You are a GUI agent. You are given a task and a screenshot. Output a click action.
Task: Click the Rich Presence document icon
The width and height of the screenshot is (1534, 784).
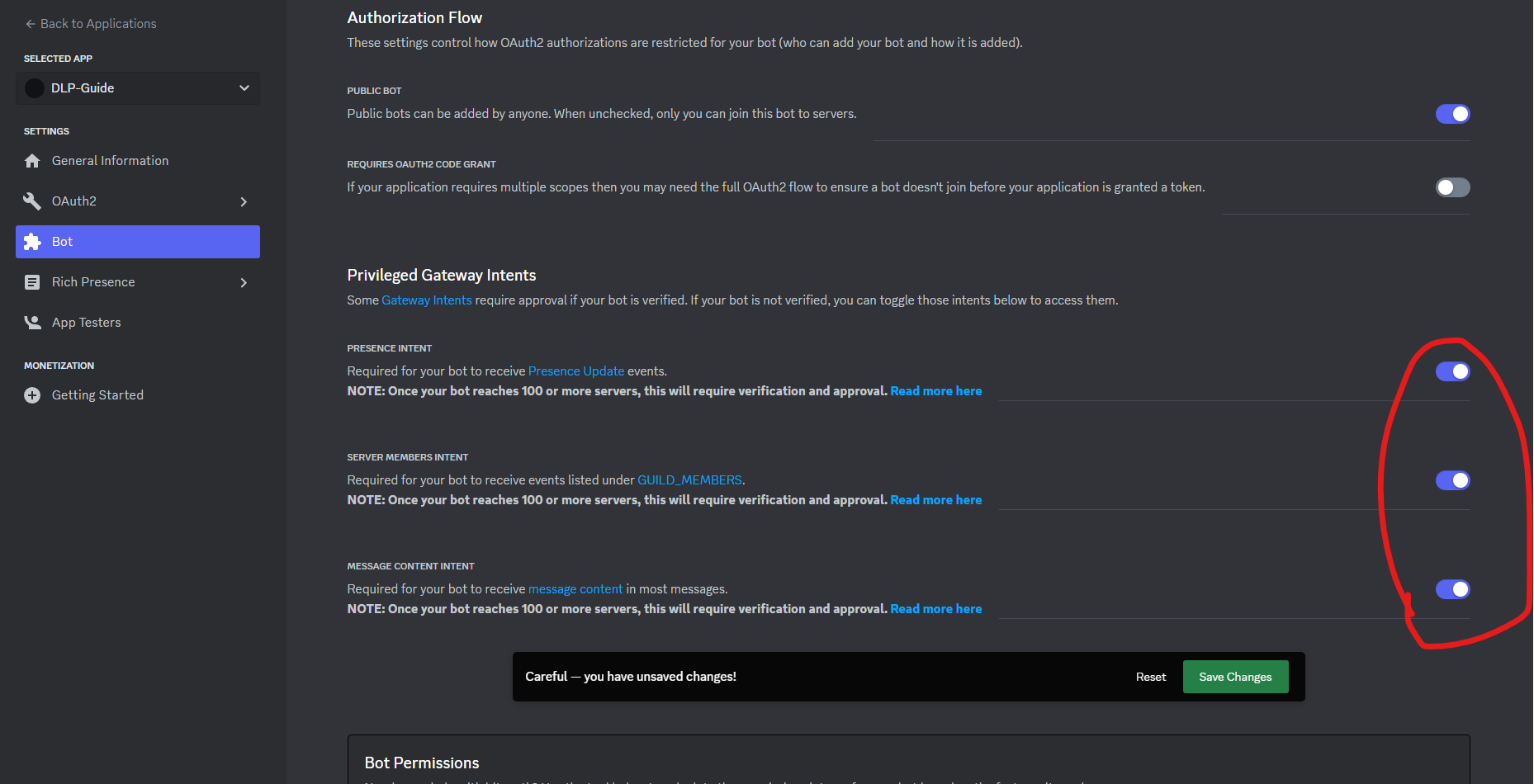(x=32, y=282)
